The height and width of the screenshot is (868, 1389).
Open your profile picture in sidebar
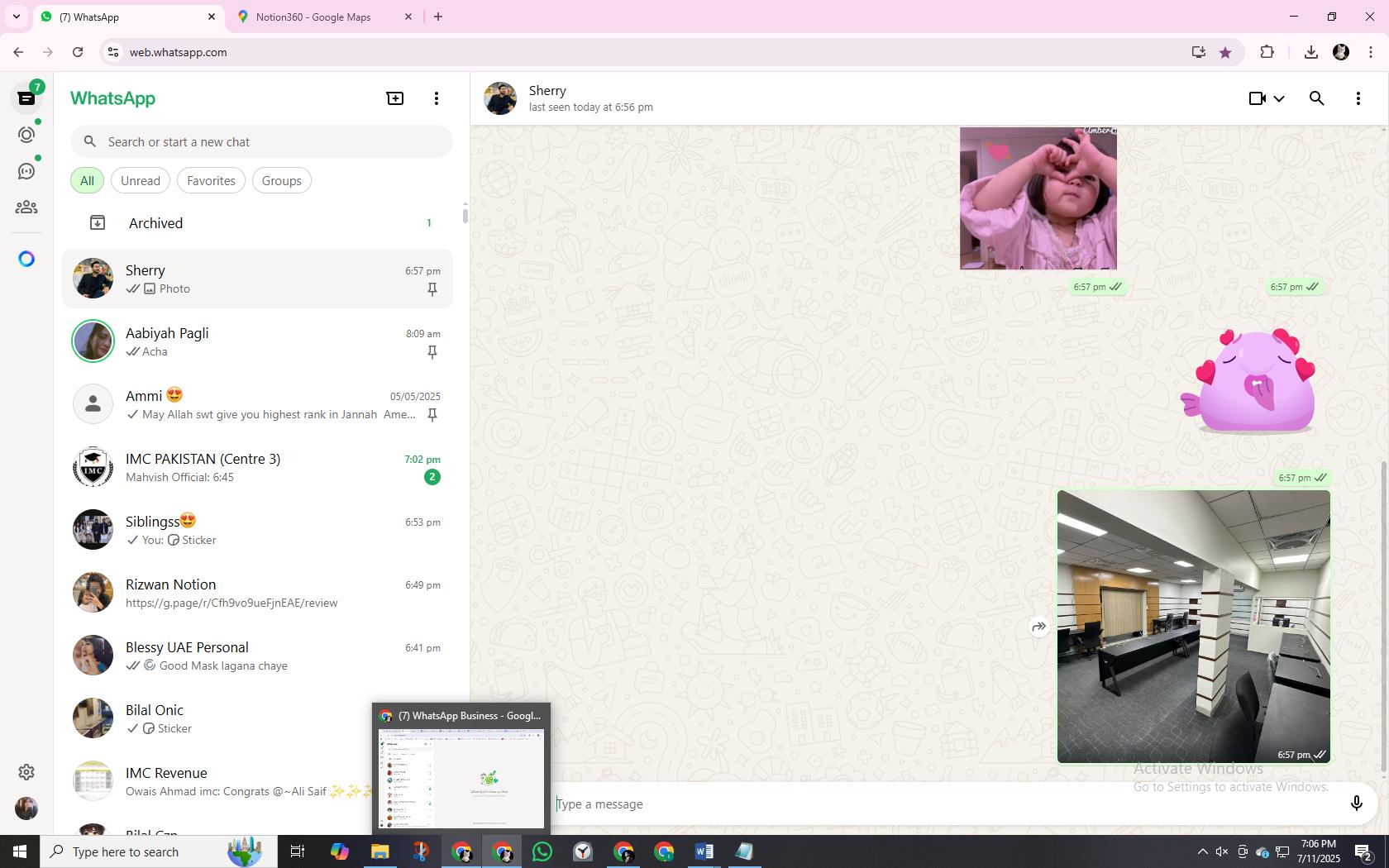coord(26,808)
